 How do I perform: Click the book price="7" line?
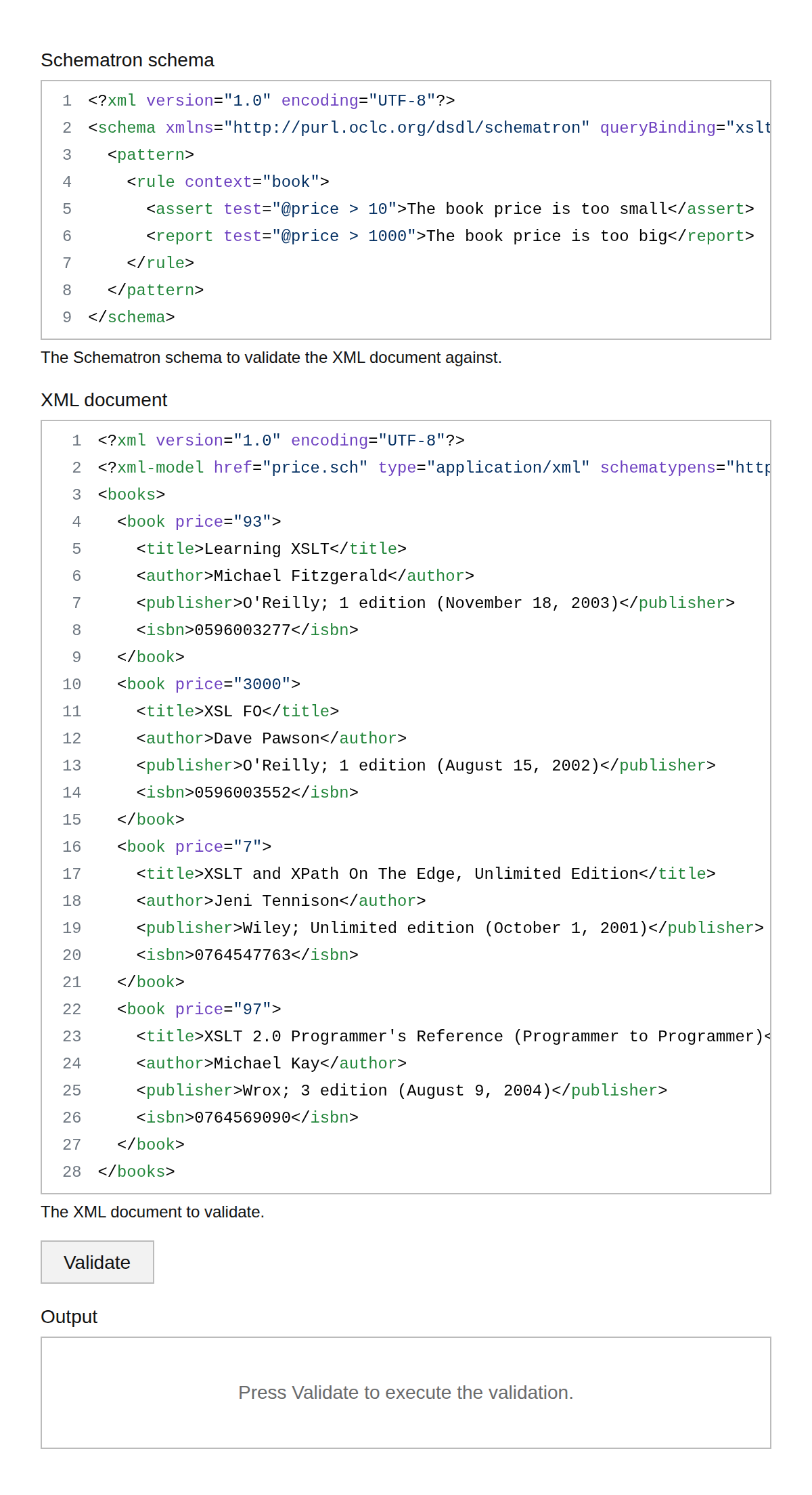[194, 847]
